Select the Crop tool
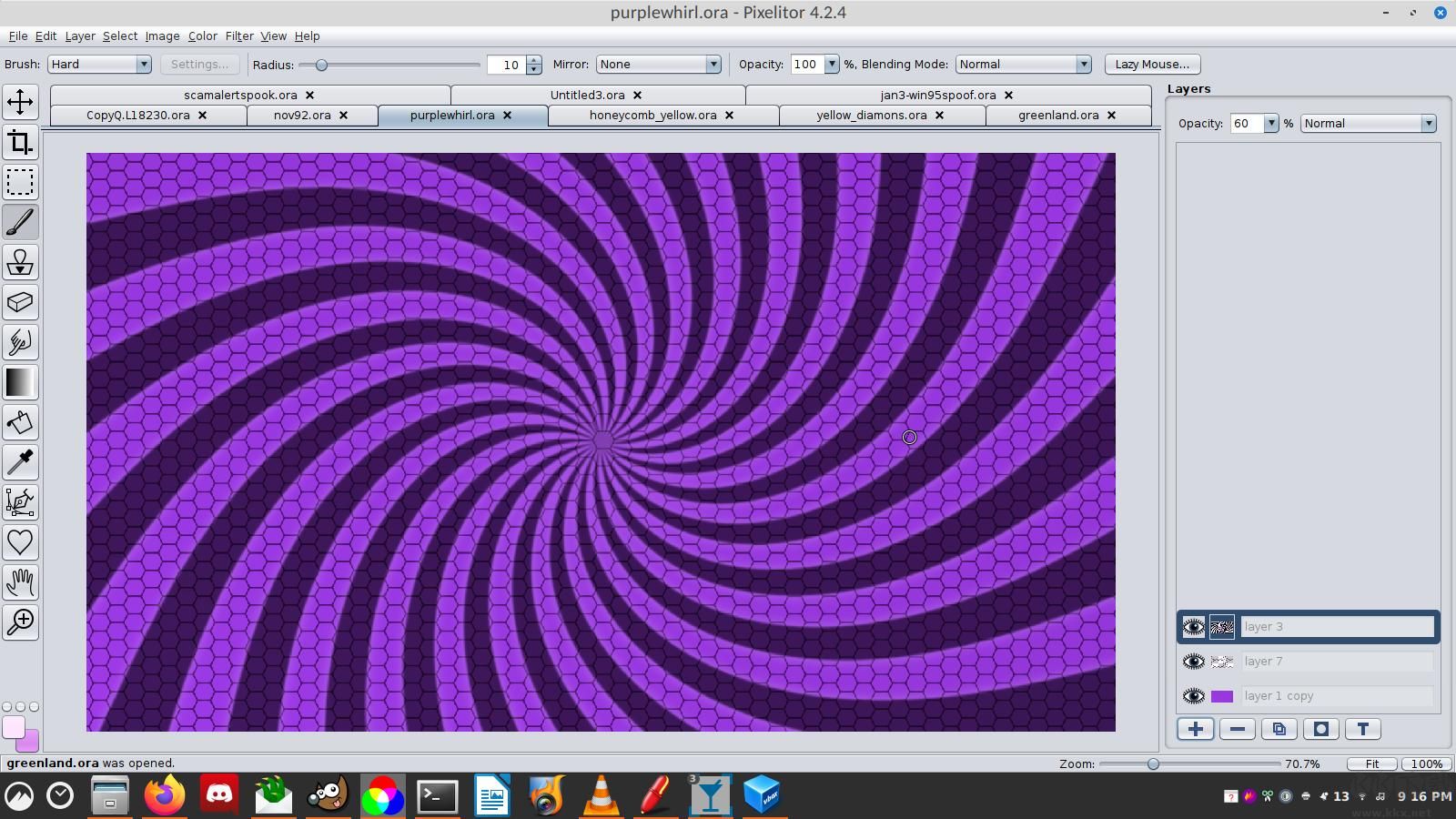 coord(20,142)
